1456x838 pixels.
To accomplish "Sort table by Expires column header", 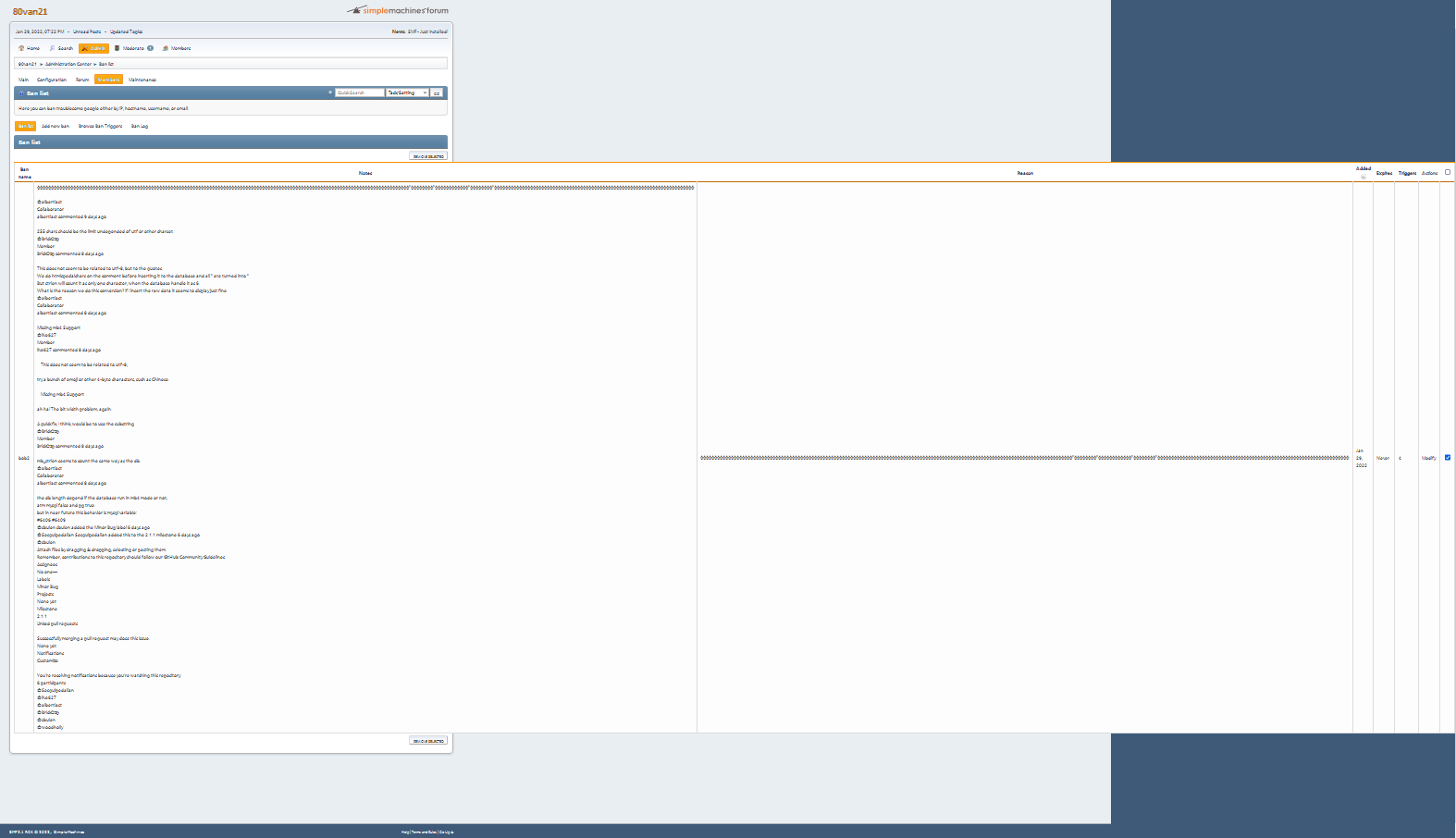I will coord(1384,173).
